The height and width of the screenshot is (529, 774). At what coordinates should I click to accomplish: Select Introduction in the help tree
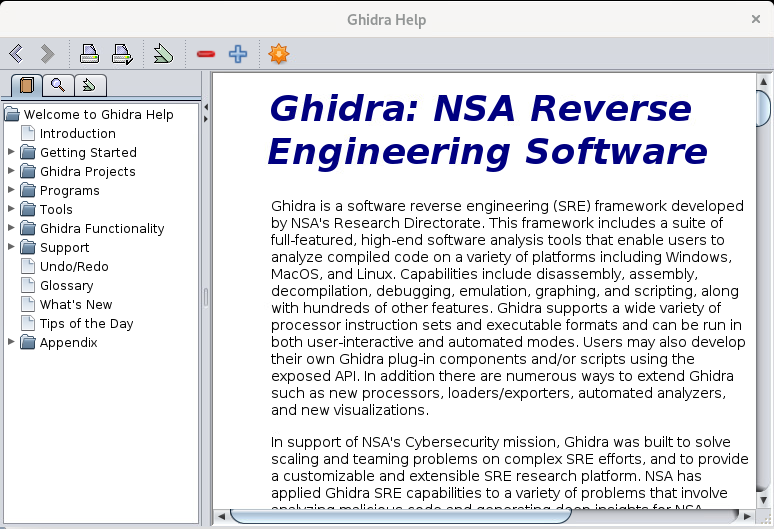77,133
